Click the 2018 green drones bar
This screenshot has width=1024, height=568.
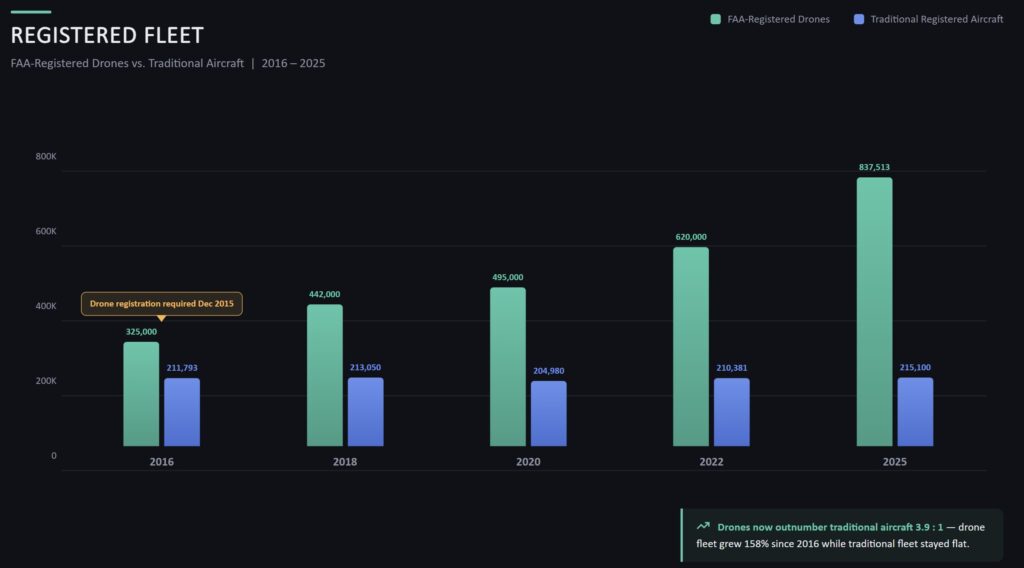tap(324, 375)
